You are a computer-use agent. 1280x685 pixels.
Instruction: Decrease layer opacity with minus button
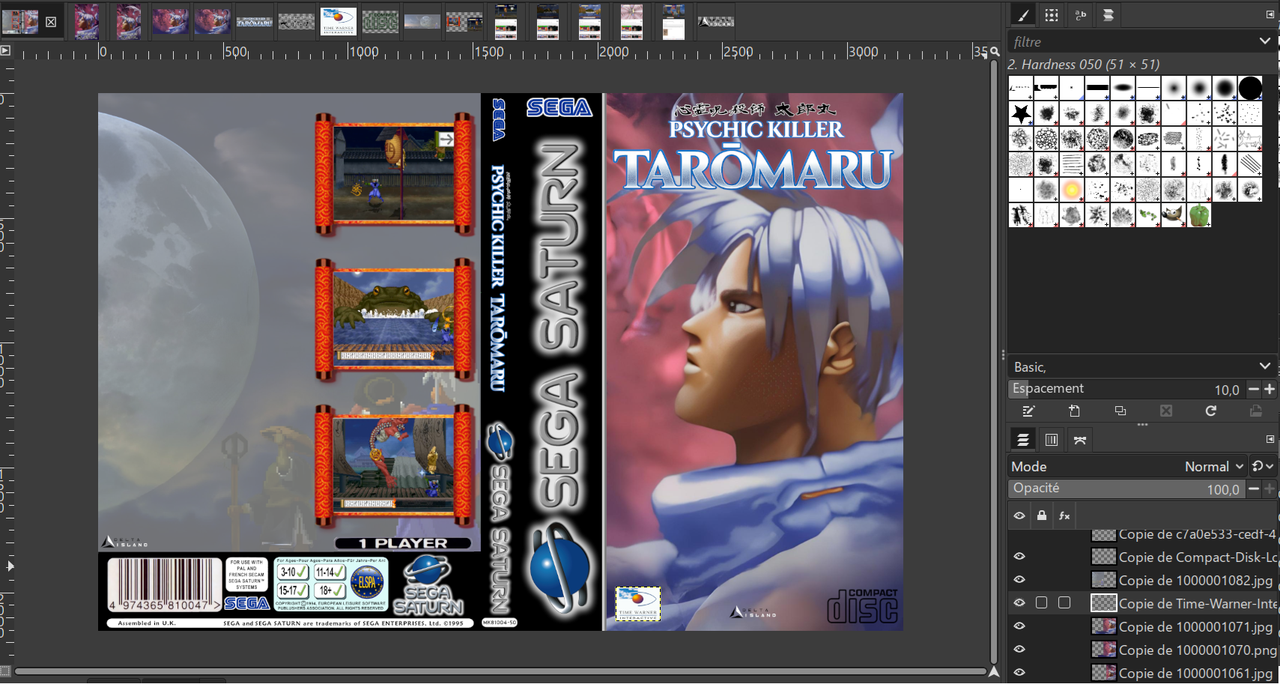click(1253, 489)
